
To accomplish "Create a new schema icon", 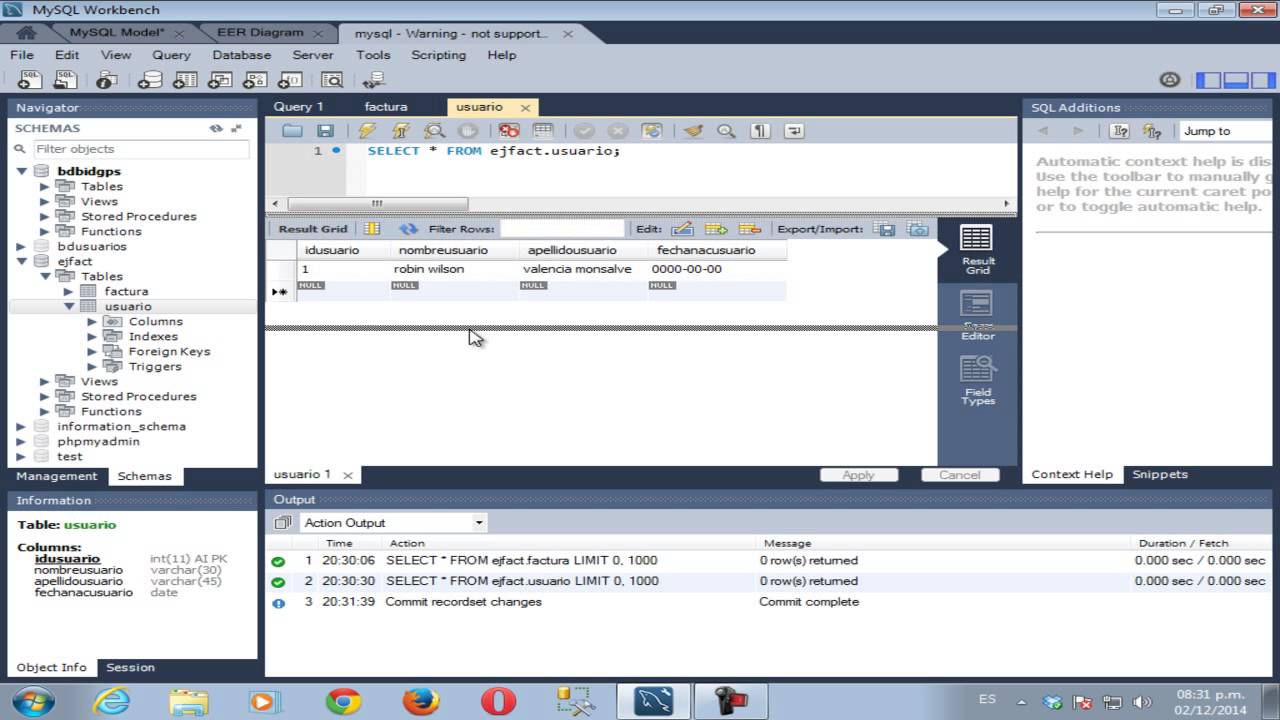I will click(x=150, y=80).
